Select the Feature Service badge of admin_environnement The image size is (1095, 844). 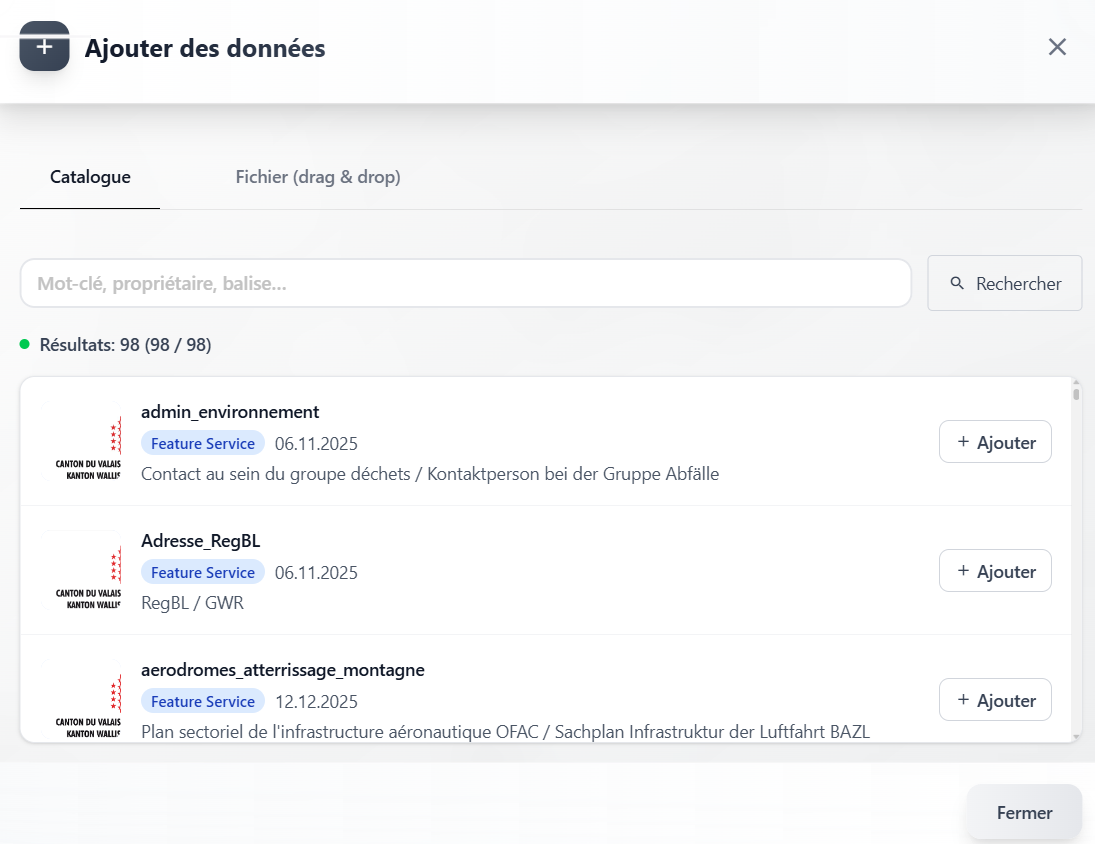point(203,442)
